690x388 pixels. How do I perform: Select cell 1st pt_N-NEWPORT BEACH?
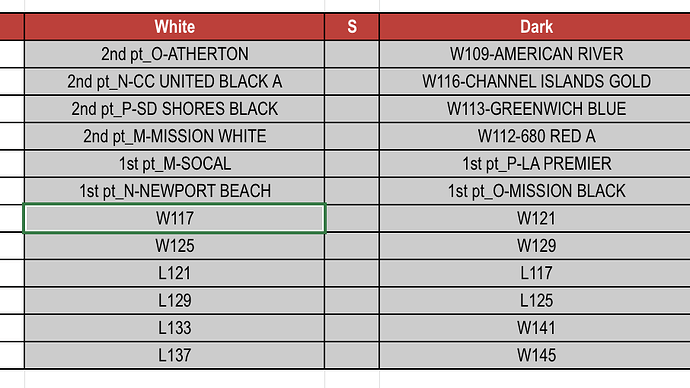point(175,191)
